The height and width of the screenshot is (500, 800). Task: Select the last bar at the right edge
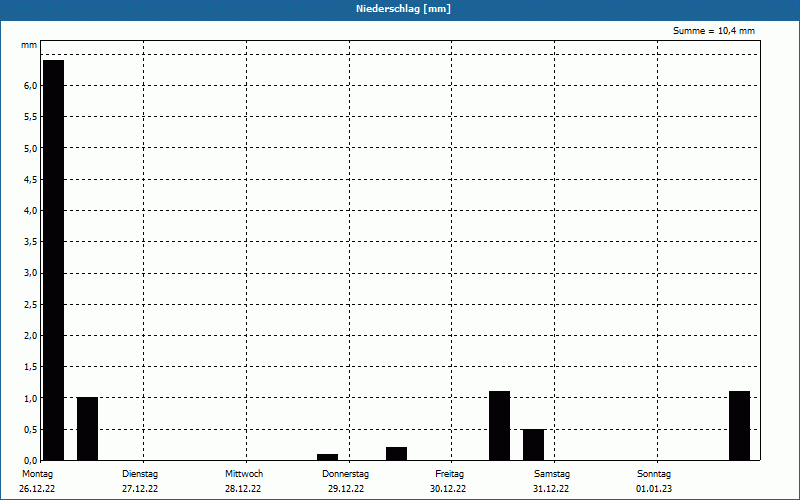[x=739, y=426]
